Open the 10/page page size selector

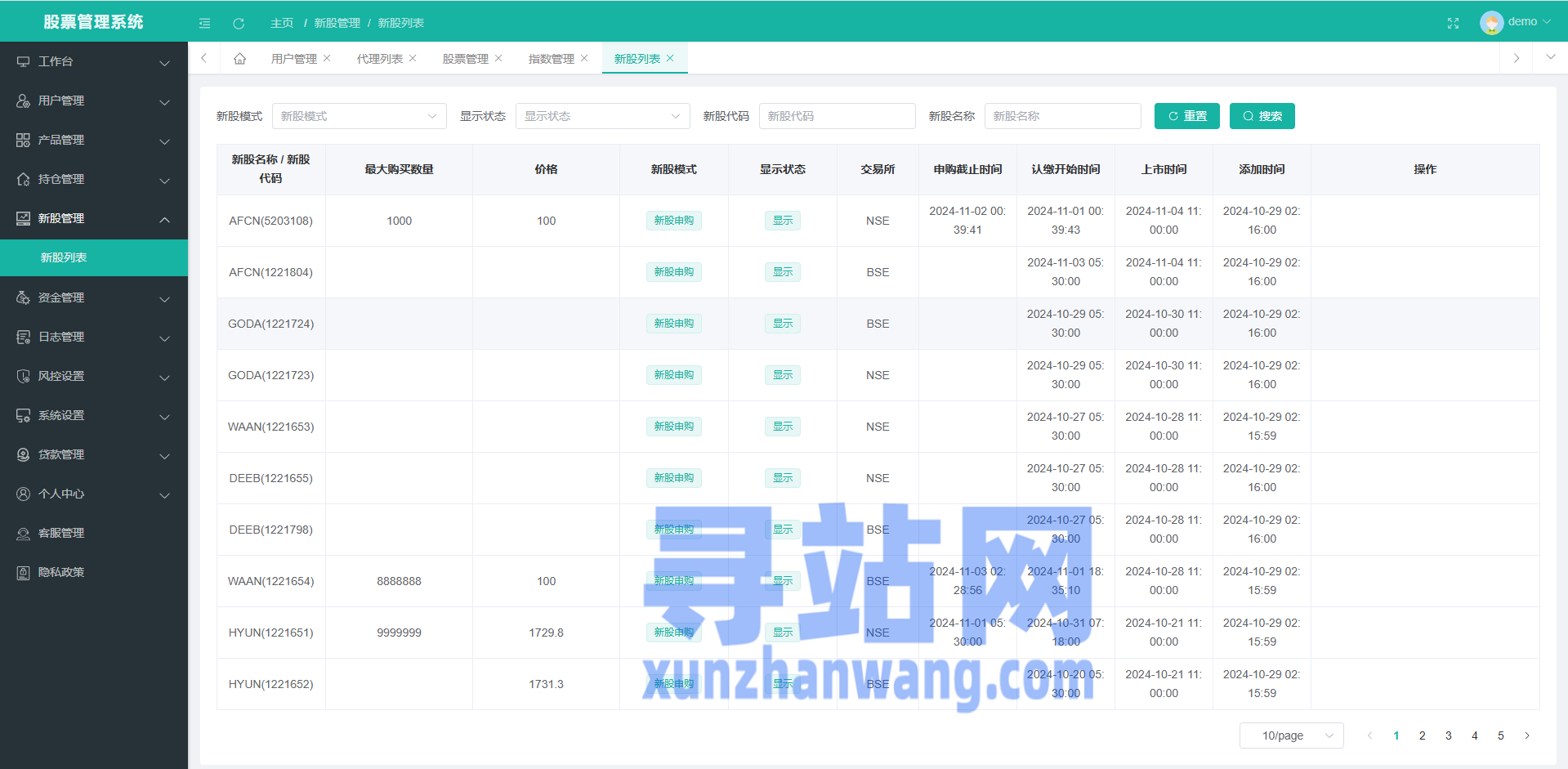(1291, 735)
